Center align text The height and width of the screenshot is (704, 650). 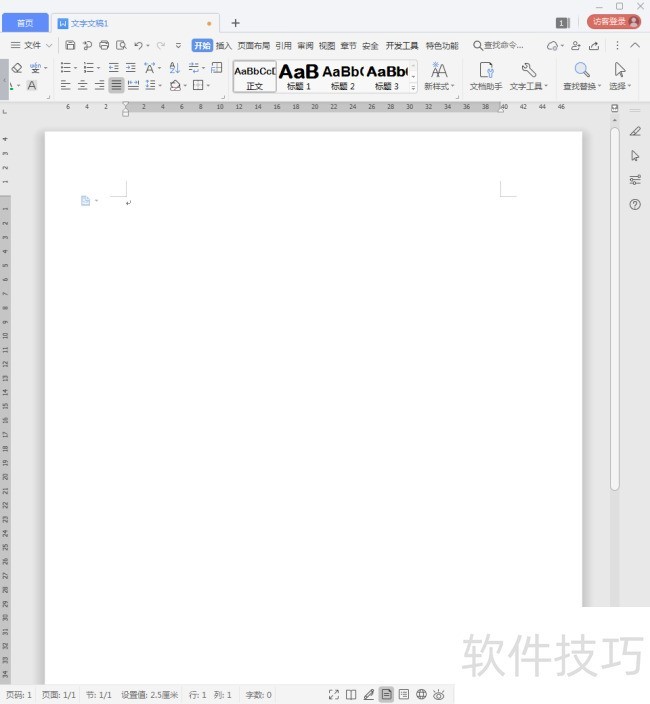83,85
